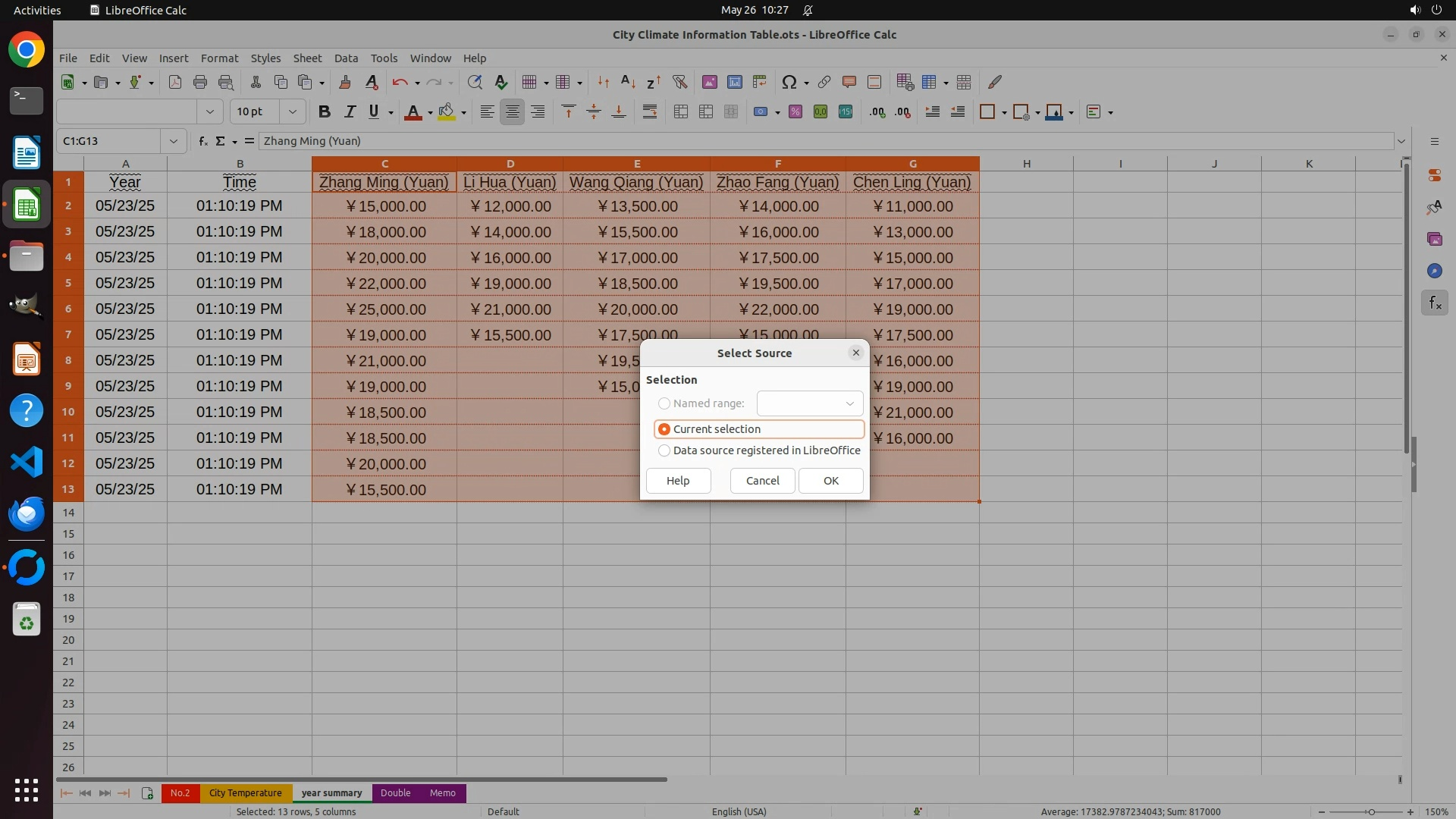1456x819 pixels.
Task: Click the Format as Currency icon
Action: point(761,112)
